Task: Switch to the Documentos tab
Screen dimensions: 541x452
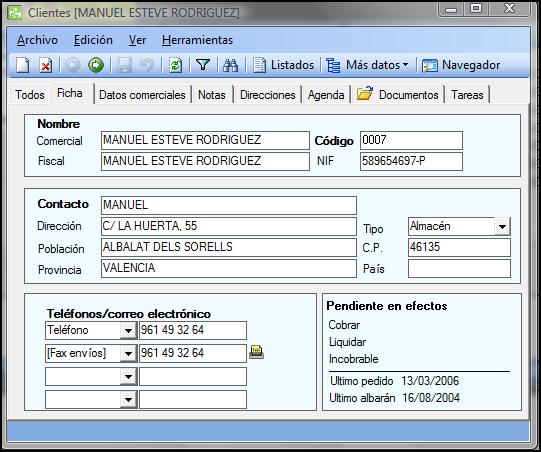Action: point(397,95)
